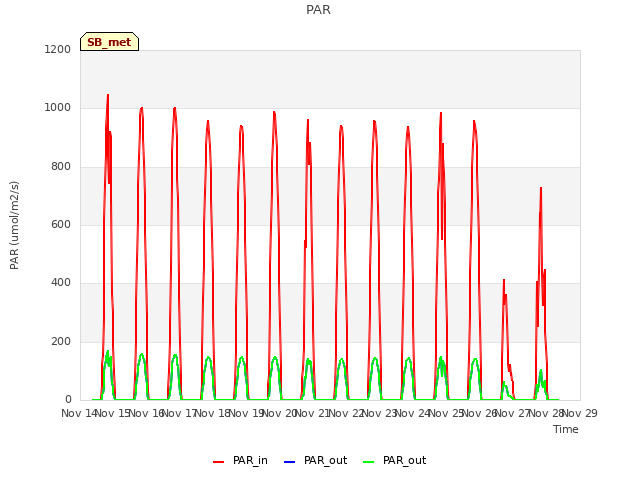
Task: Click the small red peak near 400 on Nov 26
Action: tap(504, 281)
